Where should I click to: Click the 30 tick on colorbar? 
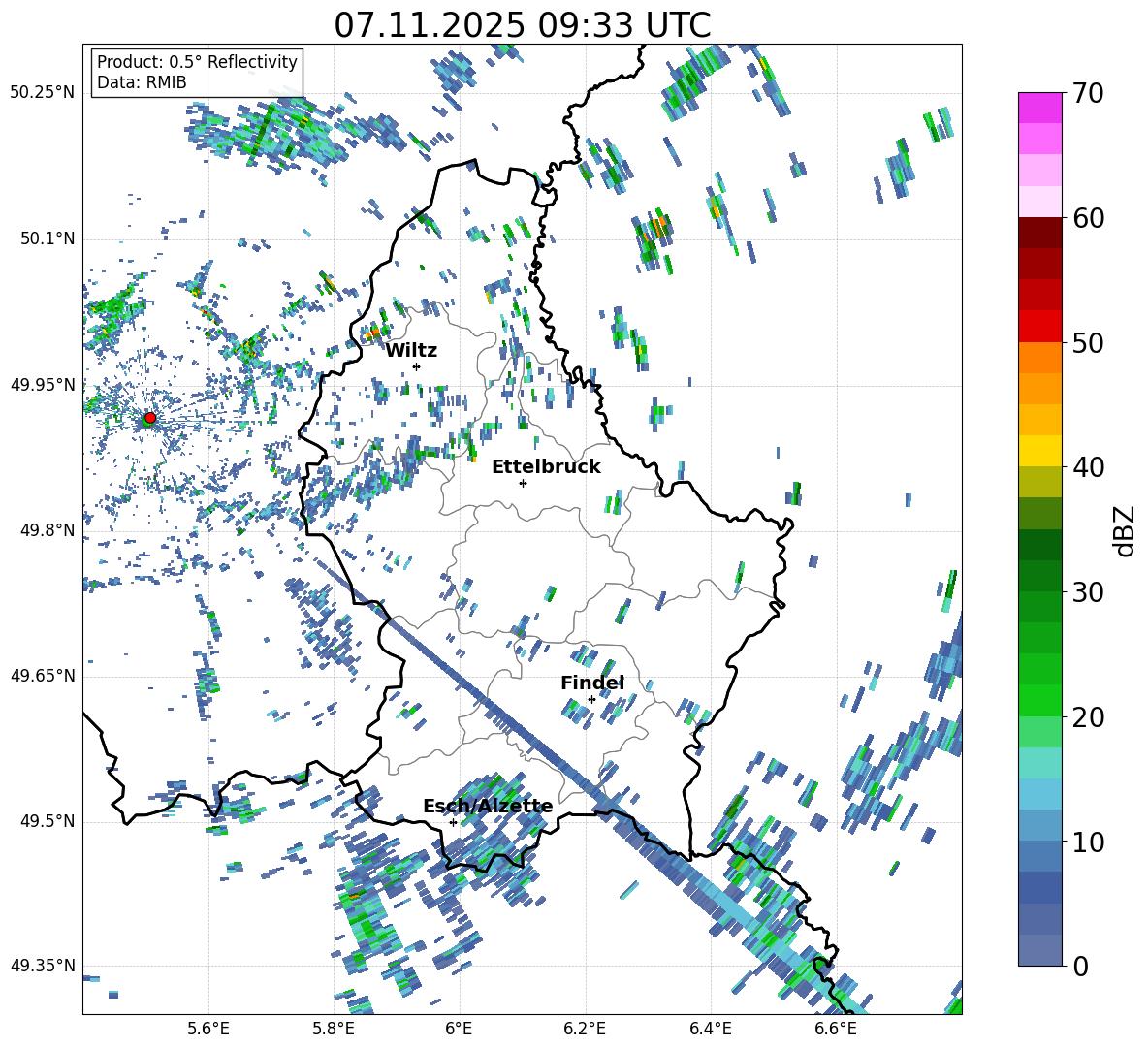(1088, 592)
